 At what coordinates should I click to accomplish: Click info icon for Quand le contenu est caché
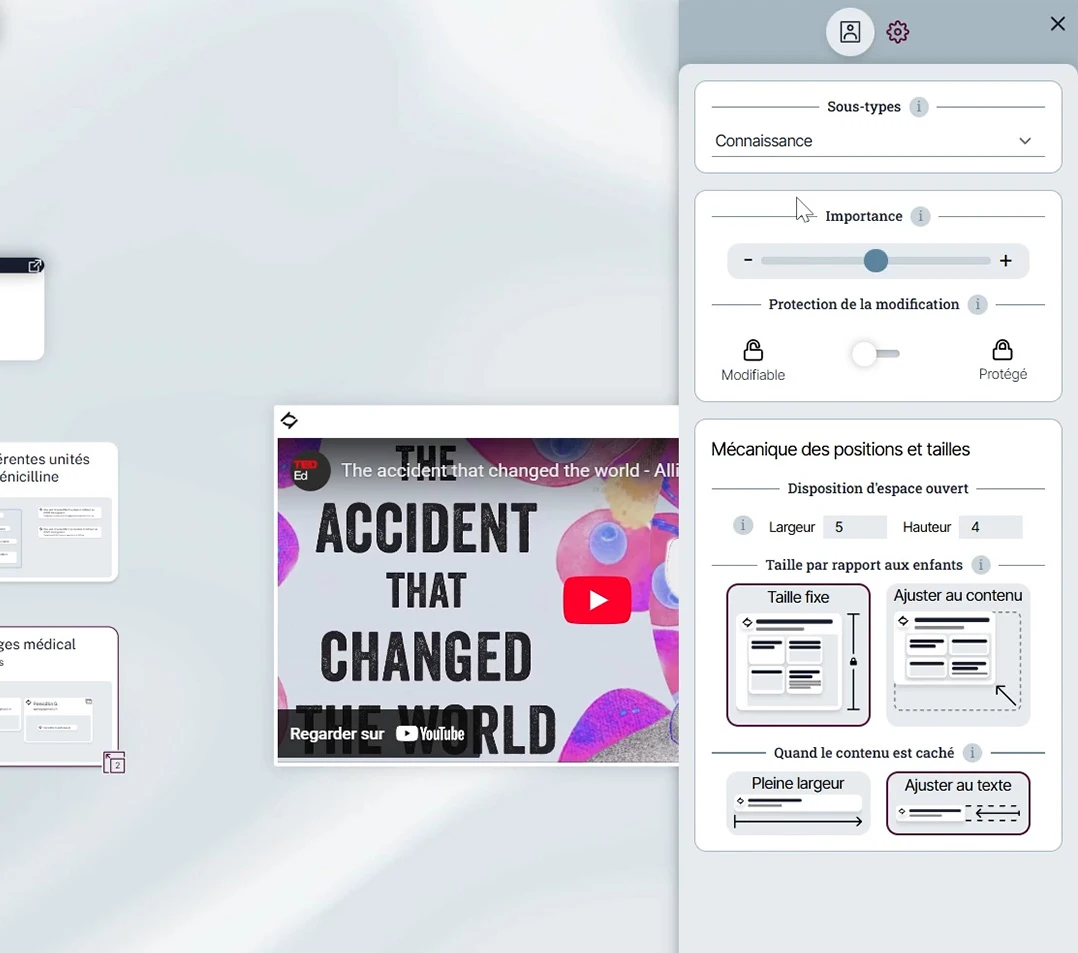point(972,753)
